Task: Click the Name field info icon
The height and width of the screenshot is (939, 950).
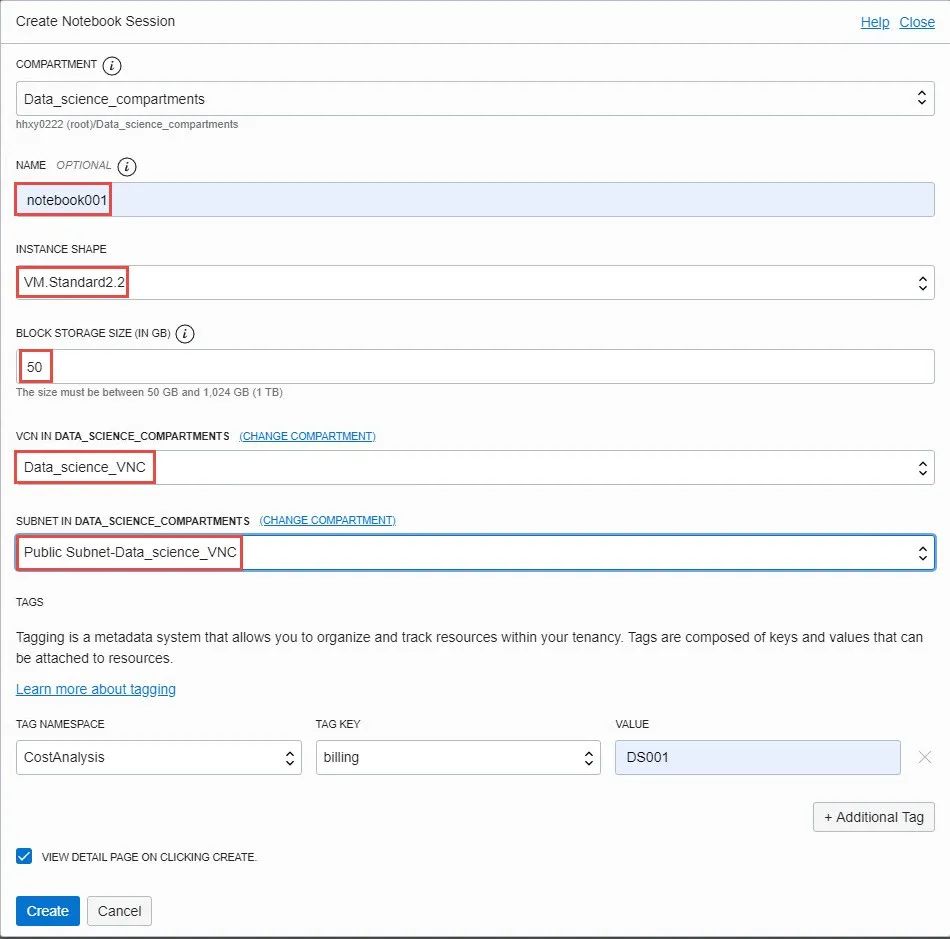Action: [x=128, y=167]
